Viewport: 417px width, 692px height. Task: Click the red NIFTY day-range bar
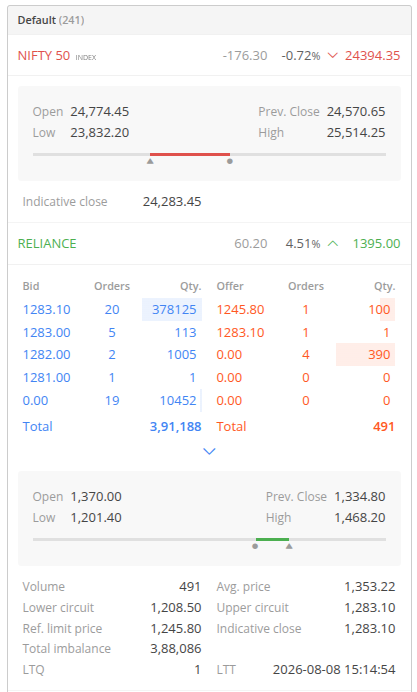pos(190,154)
